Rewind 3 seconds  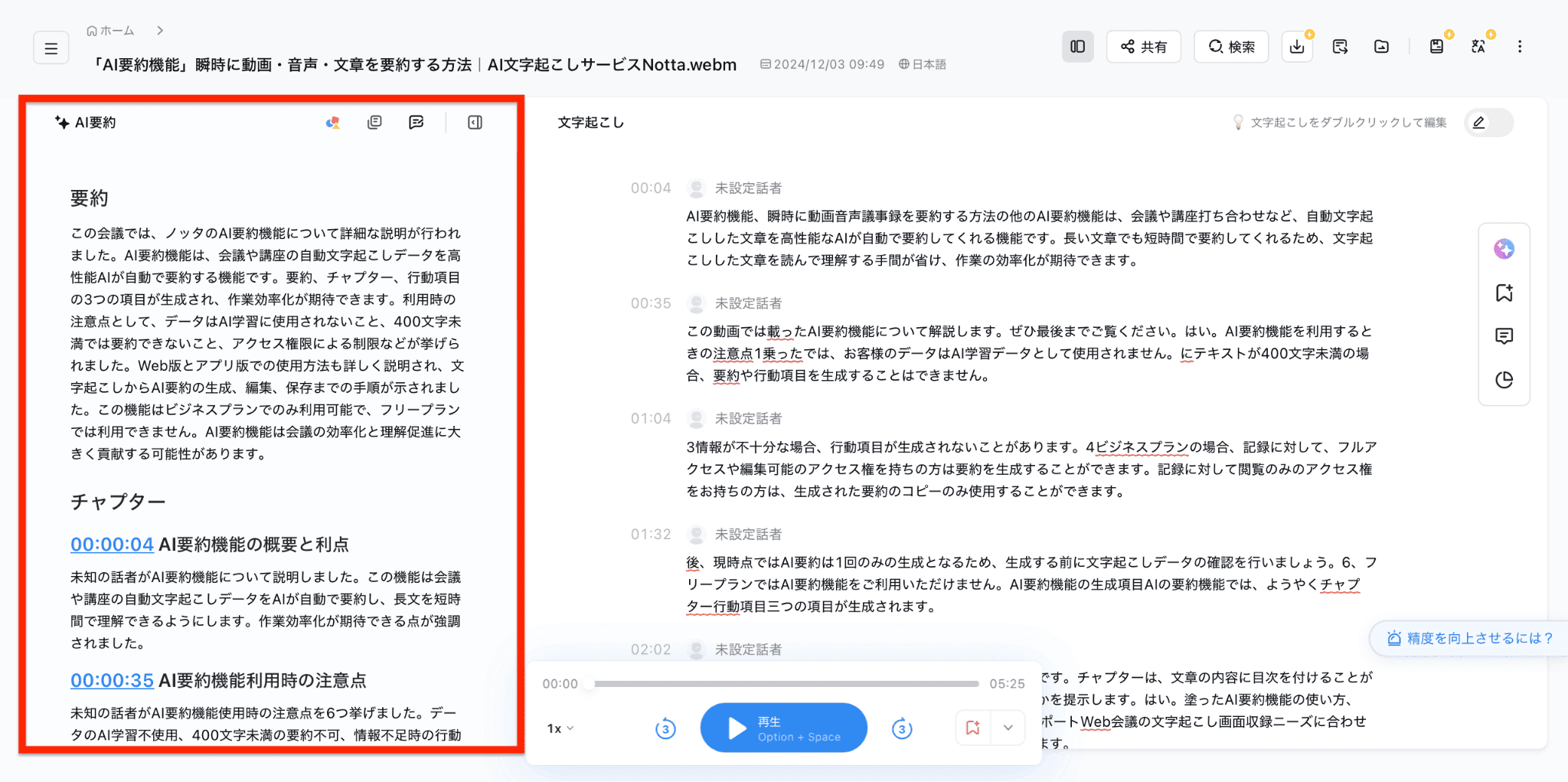pyautogui.click(x=665, y=728)
